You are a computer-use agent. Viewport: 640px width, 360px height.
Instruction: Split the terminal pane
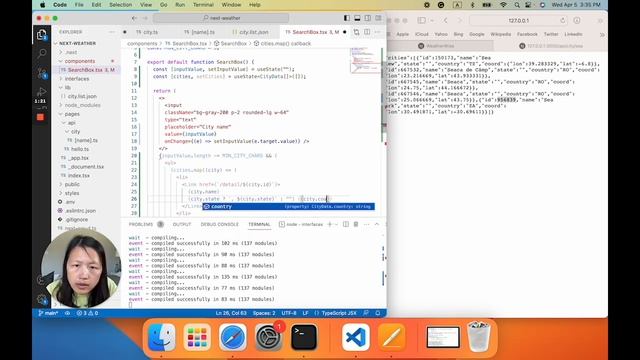[x=346, y=224]
